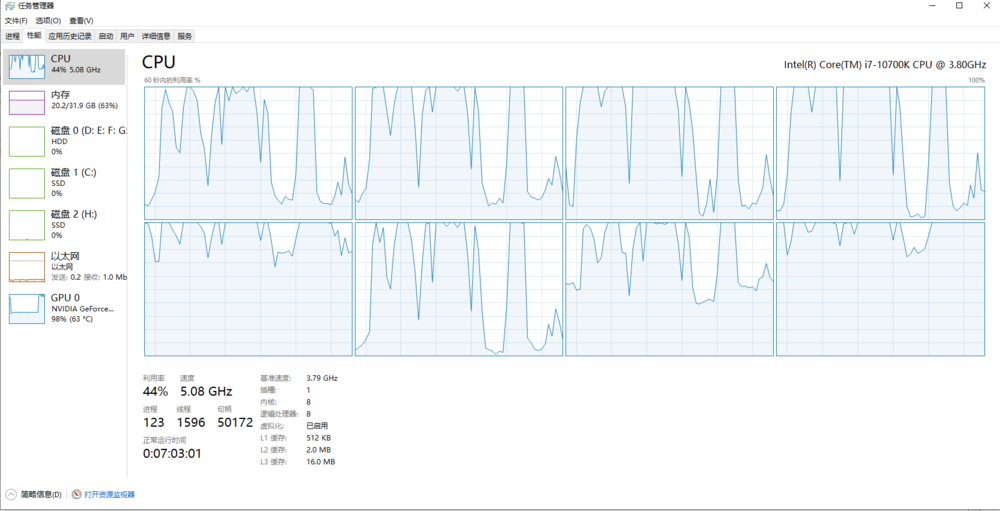Click the 3.79 GHz base speed value

pyautogui.click(x=322, y=378)
